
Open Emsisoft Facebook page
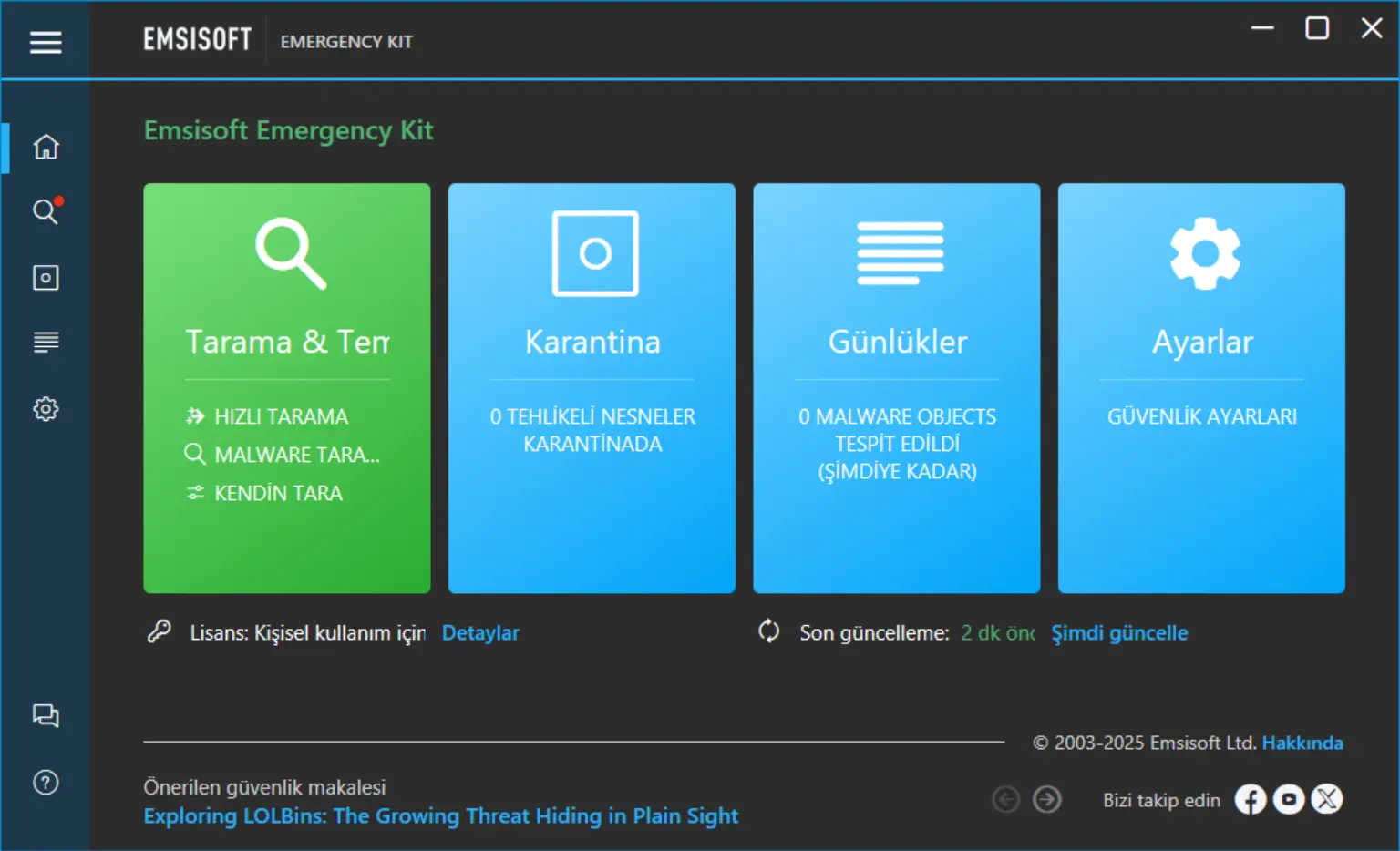pyautogui.click(x=1251, y=800)
